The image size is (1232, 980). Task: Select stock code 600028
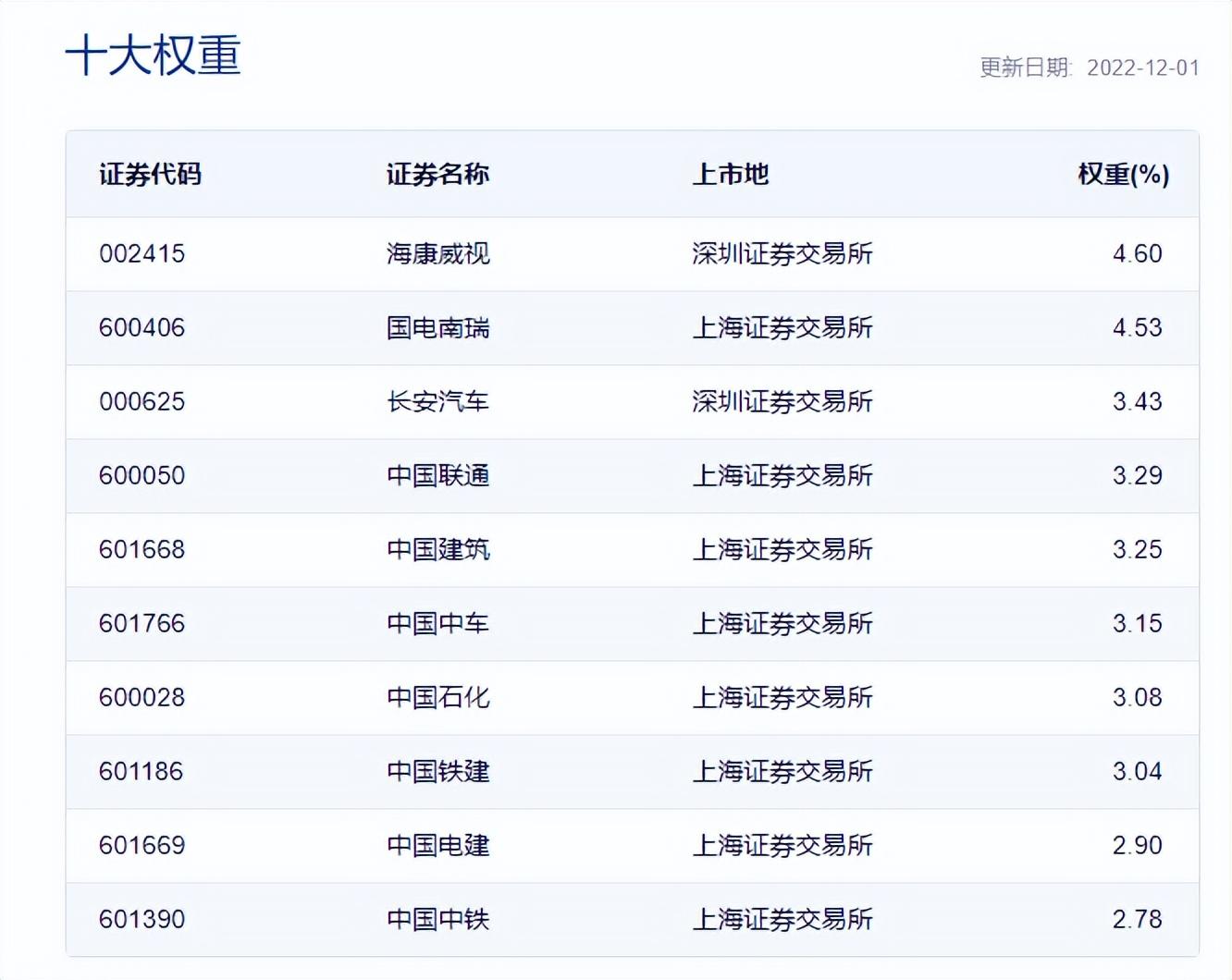click(x=142, y=697)
